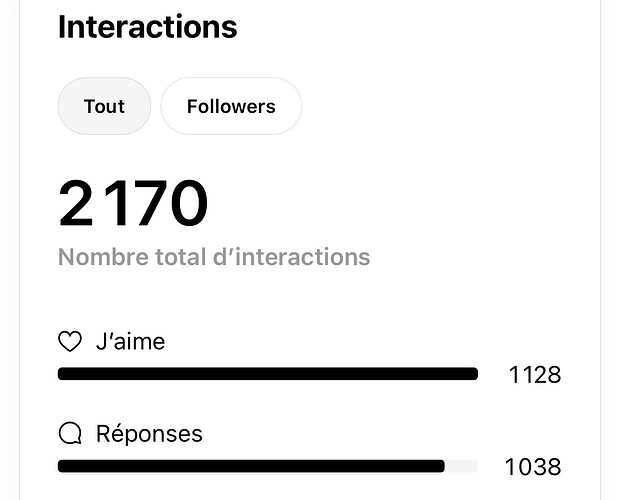Click the J'aime progress bar

pyautogui.click(x=268, y=374)
